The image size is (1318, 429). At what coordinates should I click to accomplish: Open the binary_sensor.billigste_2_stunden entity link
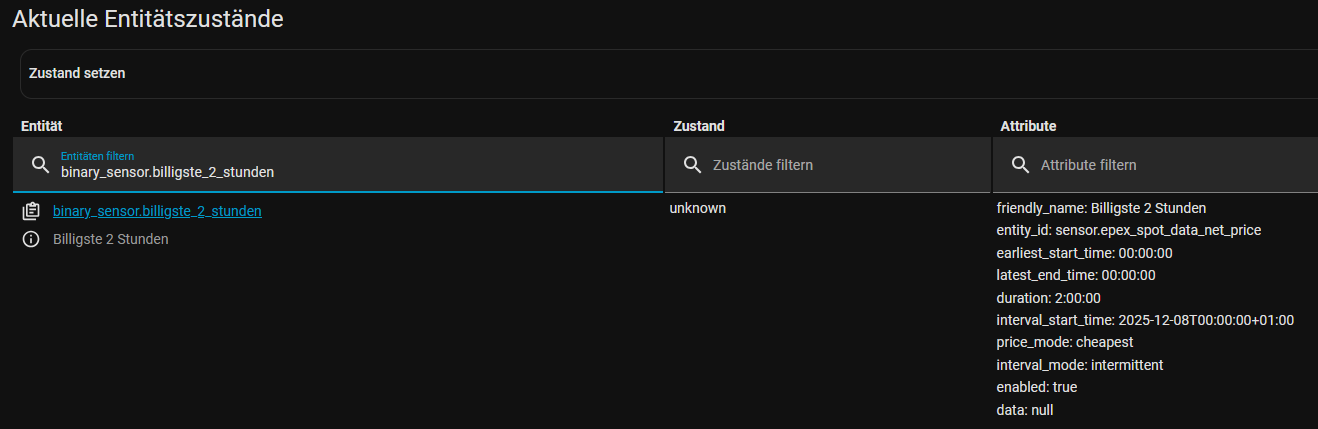coord(157,211)
